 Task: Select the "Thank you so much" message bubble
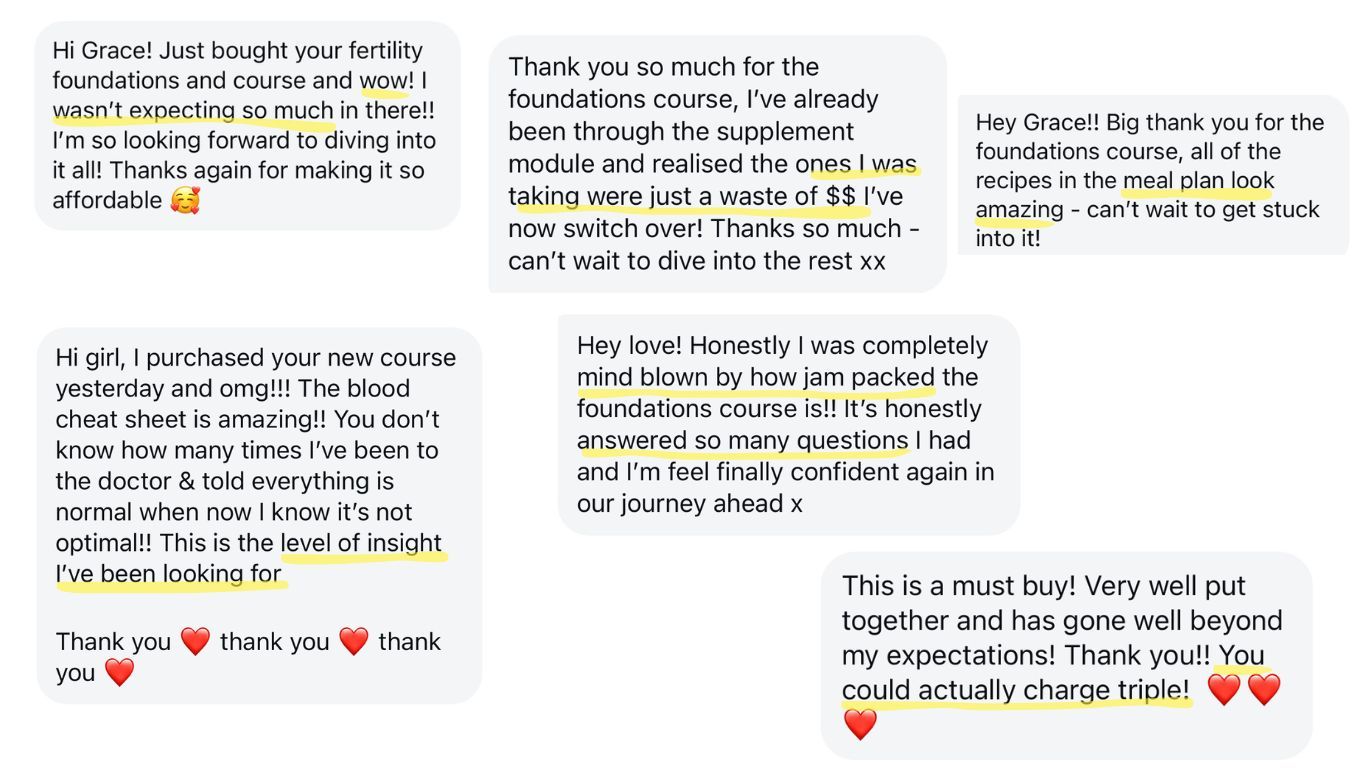point(716,165)
